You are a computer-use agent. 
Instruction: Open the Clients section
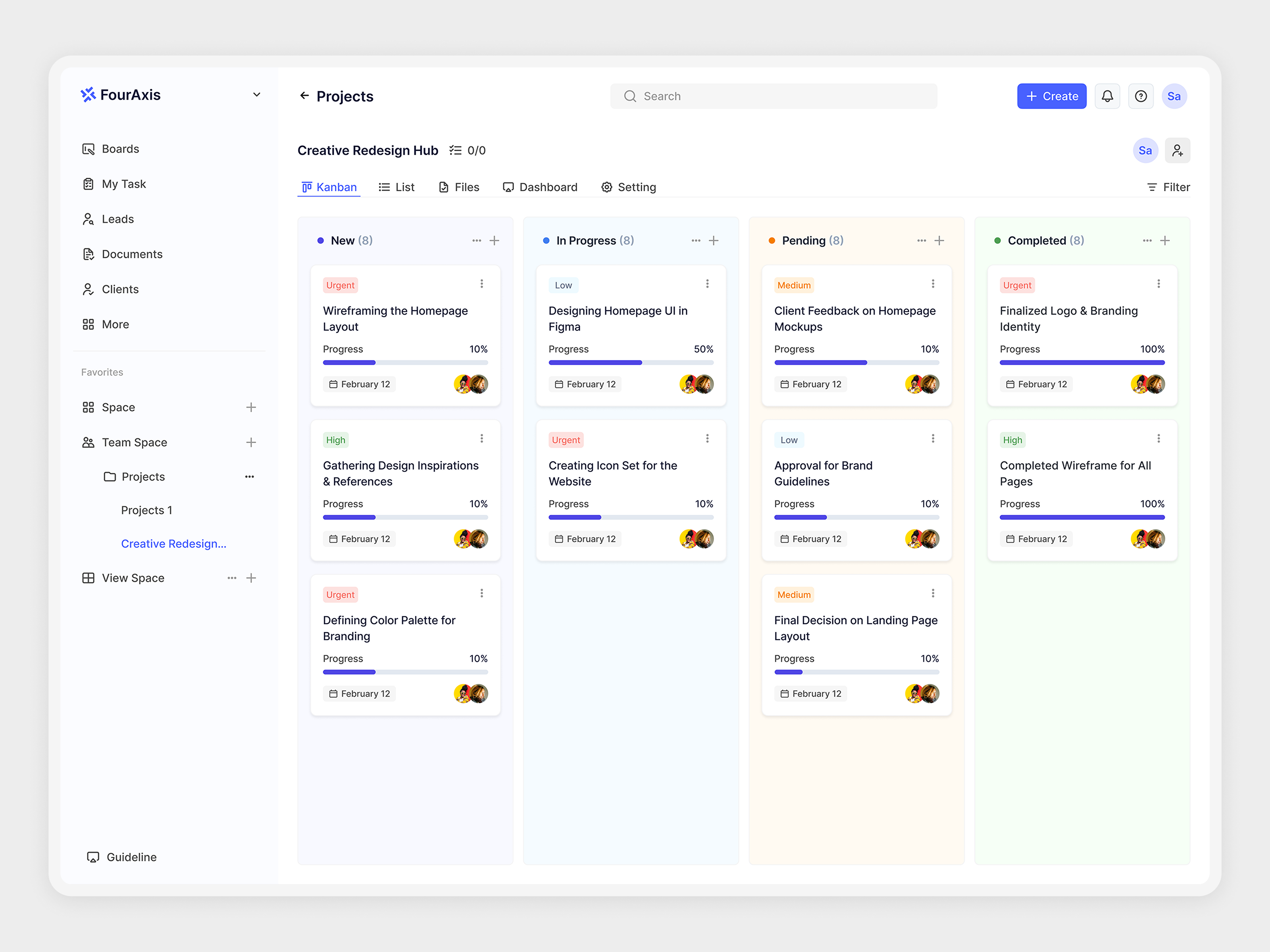pos(121,289)
